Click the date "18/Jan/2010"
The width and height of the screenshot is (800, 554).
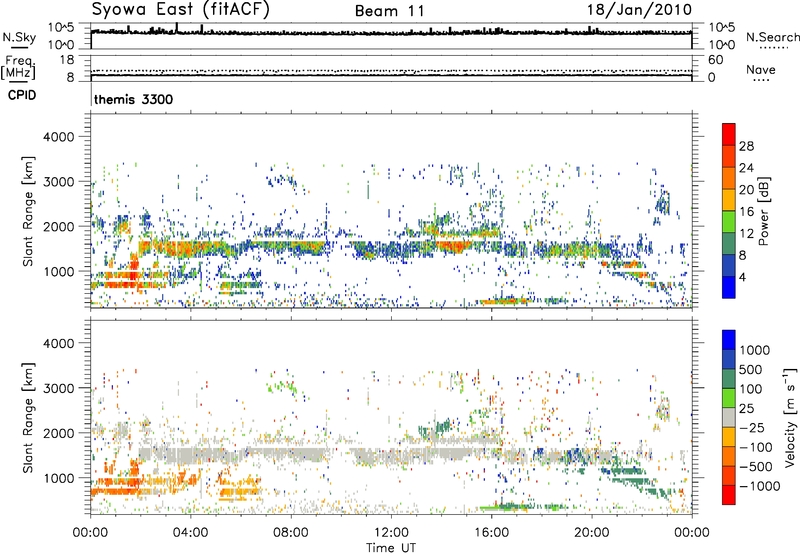[x=639, y=10]
